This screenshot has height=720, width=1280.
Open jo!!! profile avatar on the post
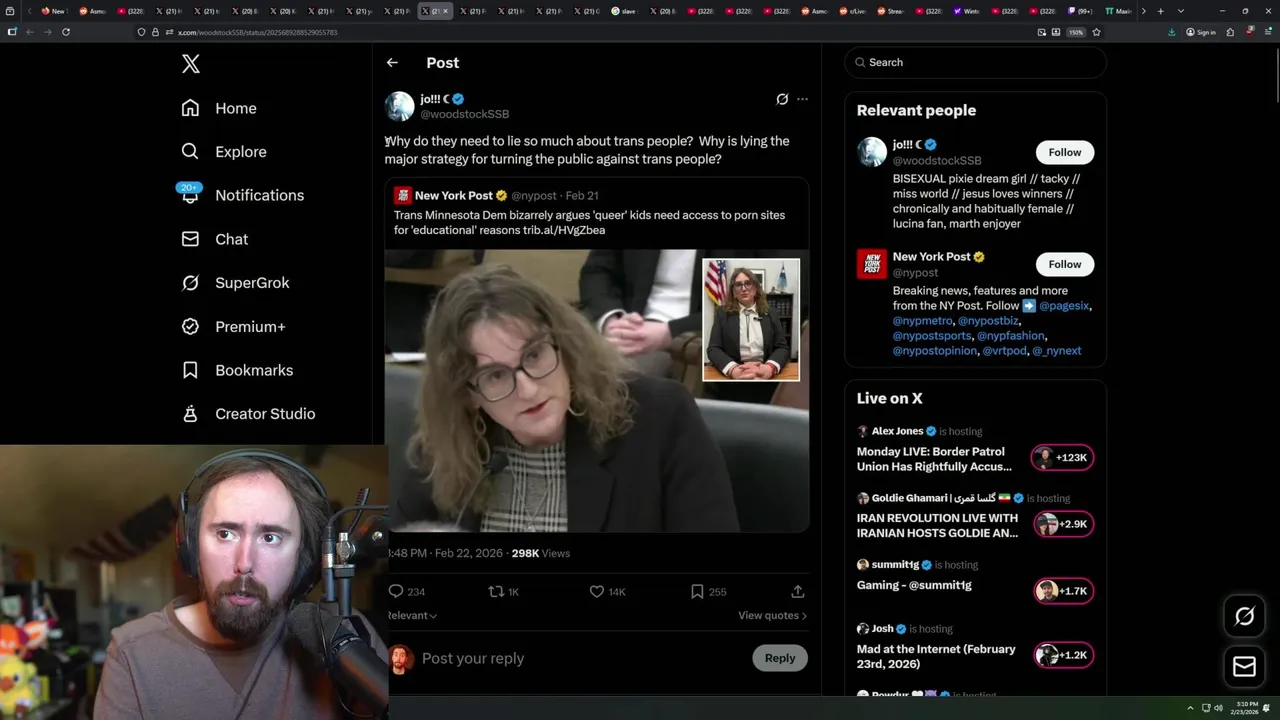pos(399,106)
